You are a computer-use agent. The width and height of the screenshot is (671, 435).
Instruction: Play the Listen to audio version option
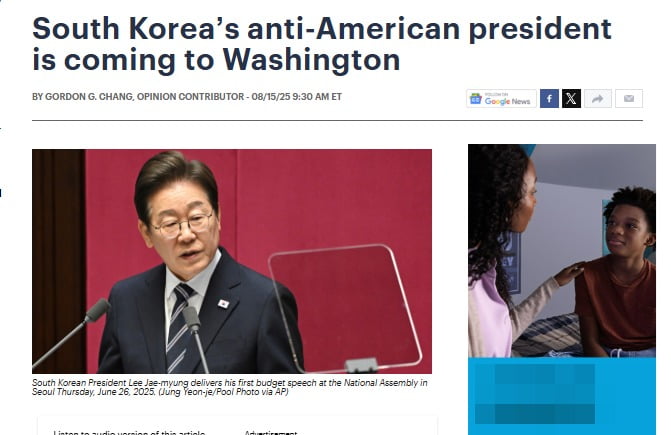pyautogui.click(x=129, y=432)
